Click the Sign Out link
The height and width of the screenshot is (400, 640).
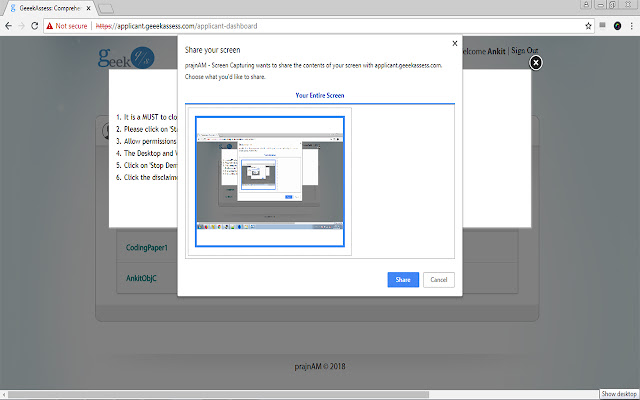point(525,51)
